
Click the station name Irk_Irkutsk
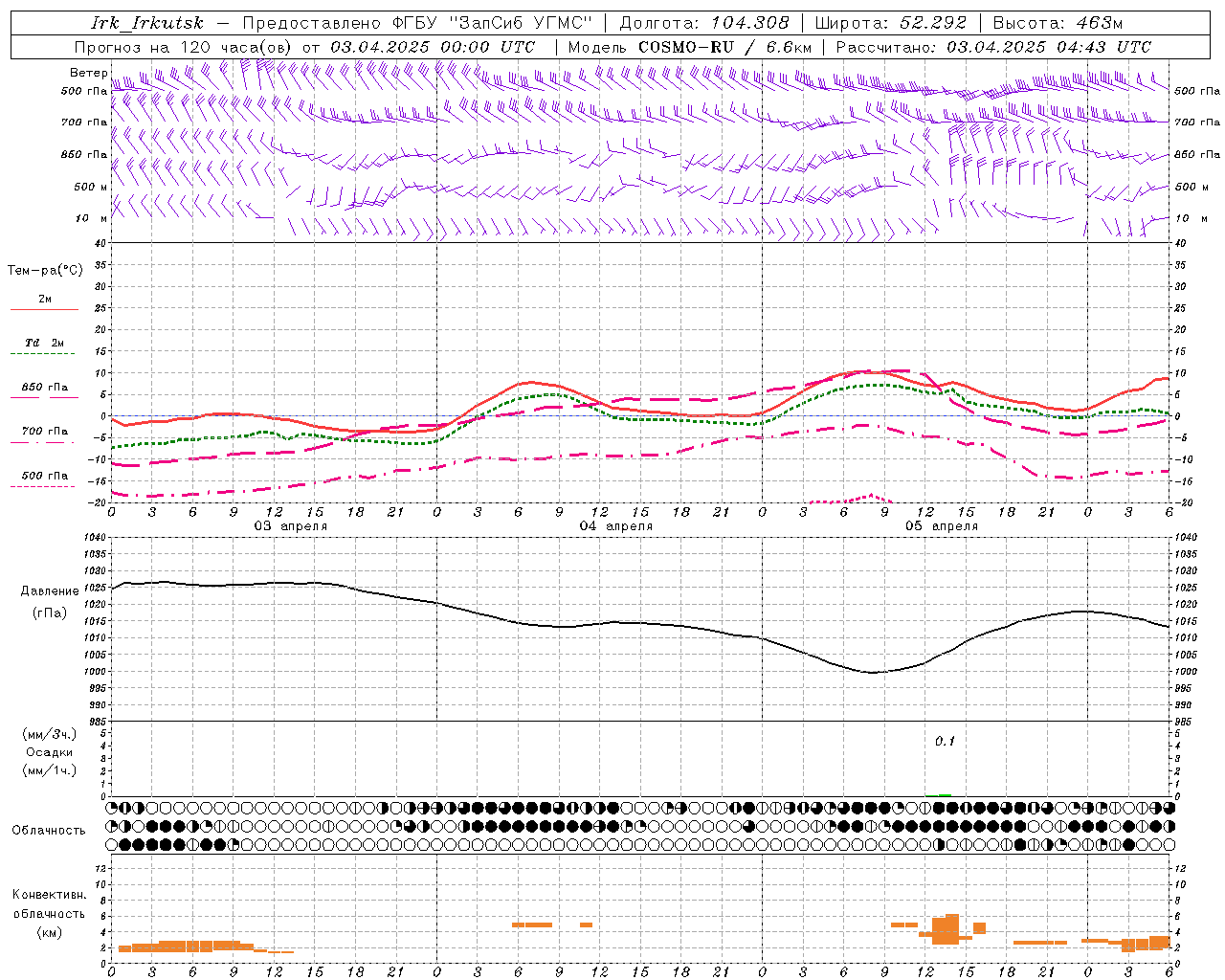pyautogui.click(x=147, y=23)
